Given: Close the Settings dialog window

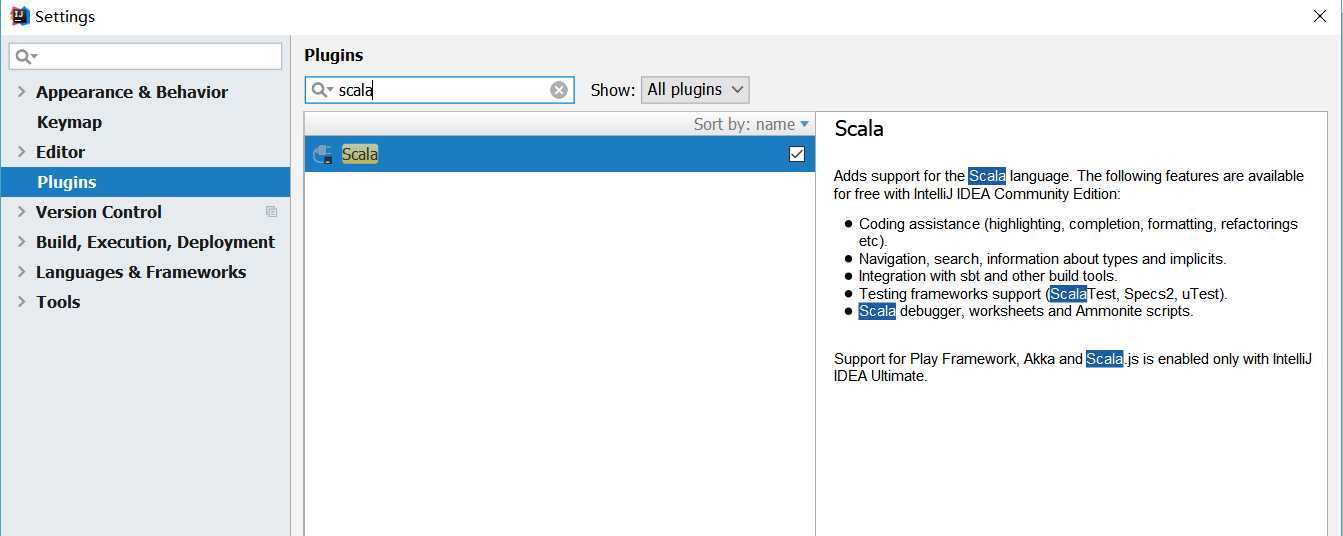Looking at the screenshot, I should (1320, 16).
